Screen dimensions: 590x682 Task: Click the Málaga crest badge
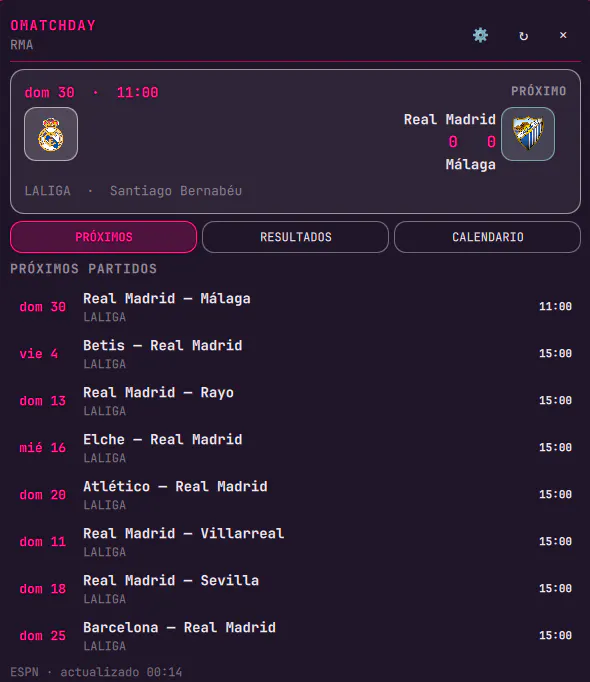tap(528, 134)
